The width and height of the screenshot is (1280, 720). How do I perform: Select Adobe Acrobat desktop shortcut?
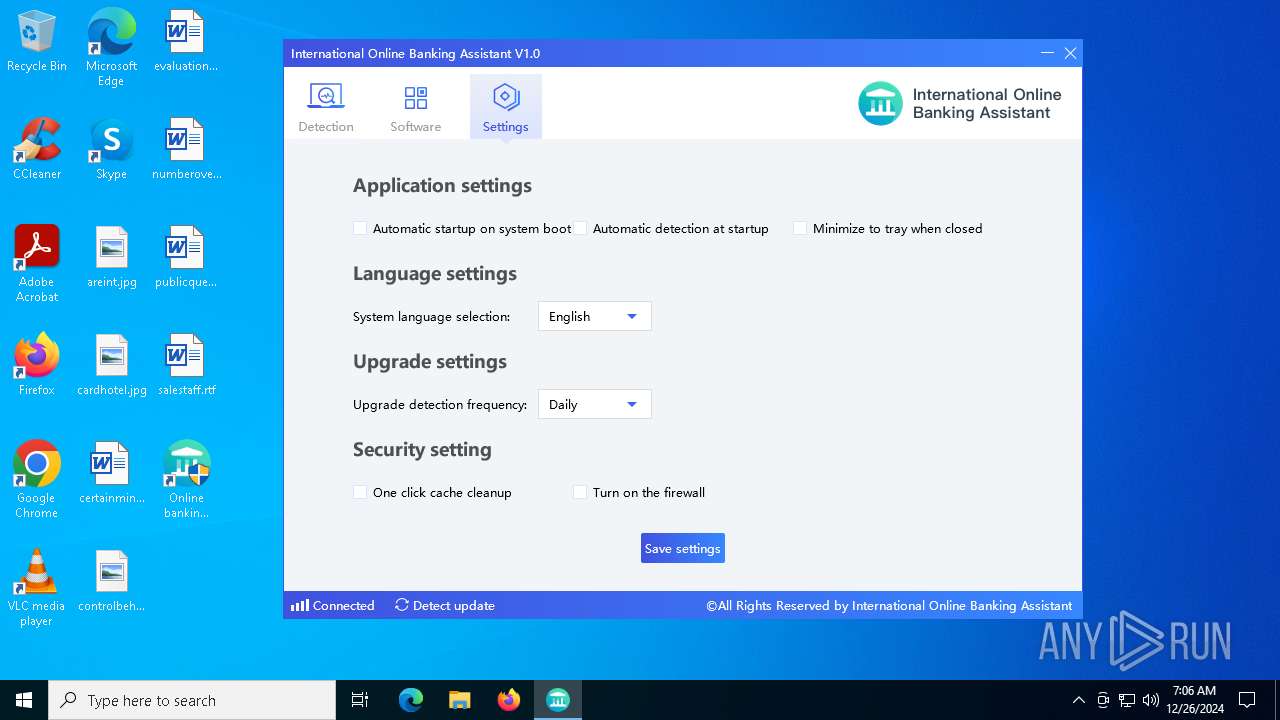point(37,263)
